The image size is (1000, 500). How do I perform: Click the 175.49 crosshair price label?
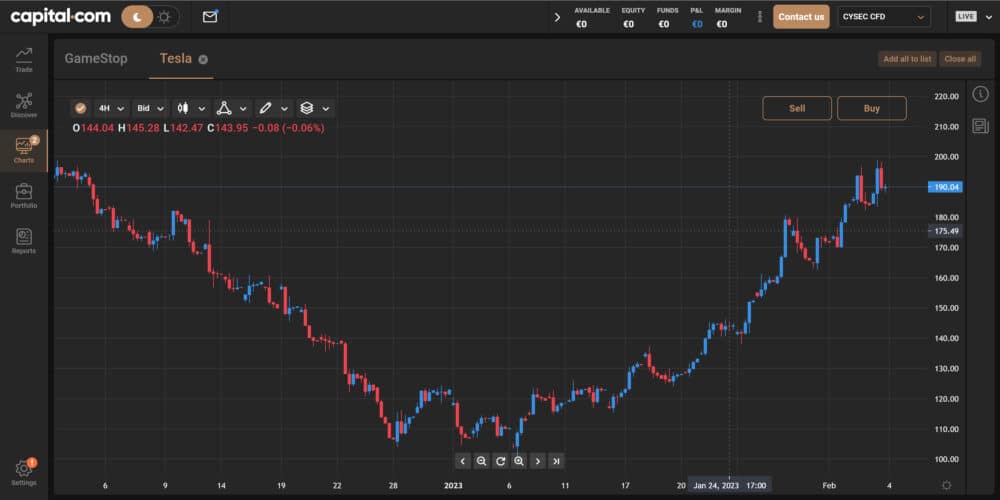click(x=945, y=231)
